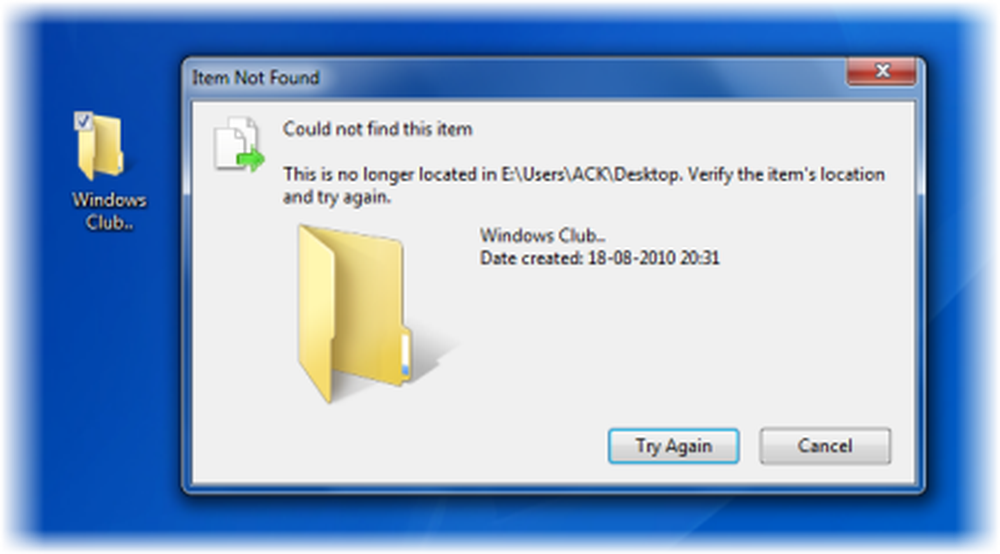
Task: Click the green arrow on the move icon
Action: (251, 159)
